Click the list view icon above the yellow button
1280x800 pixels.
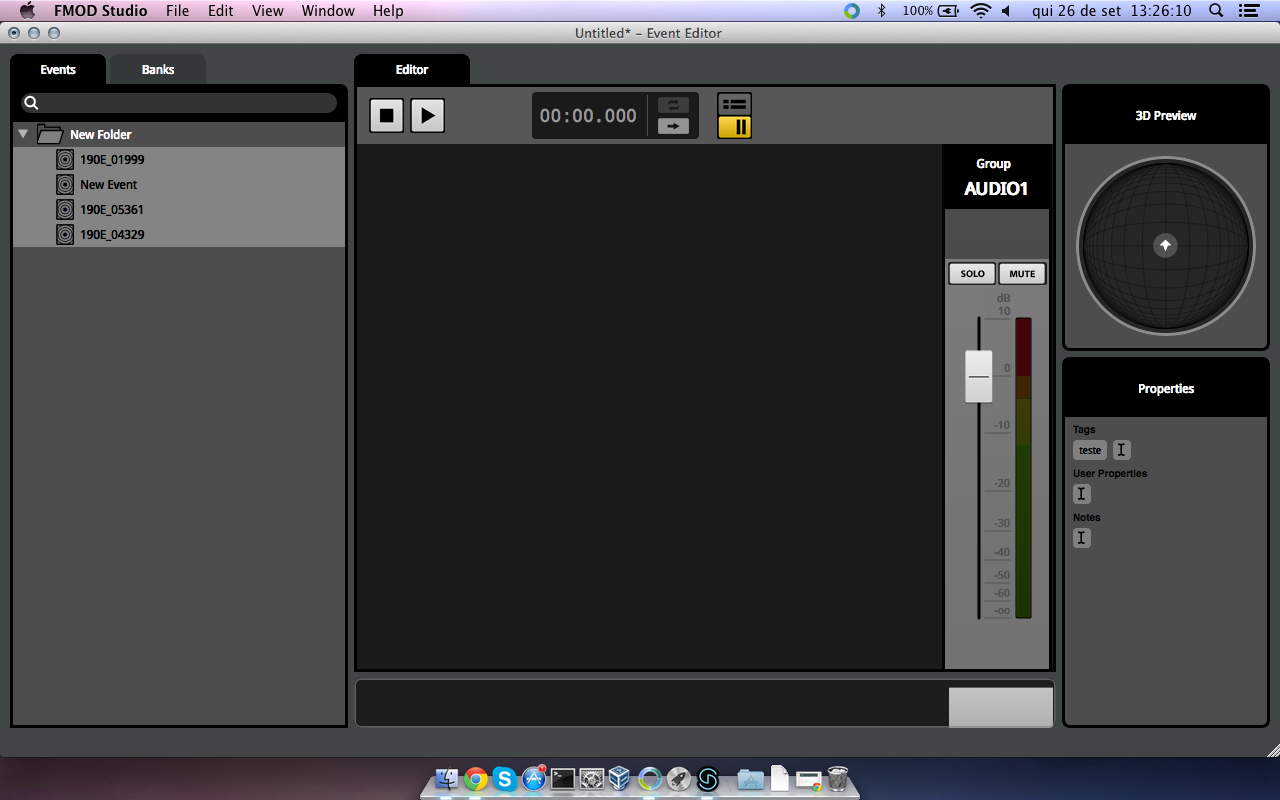(x=734, y=104)
